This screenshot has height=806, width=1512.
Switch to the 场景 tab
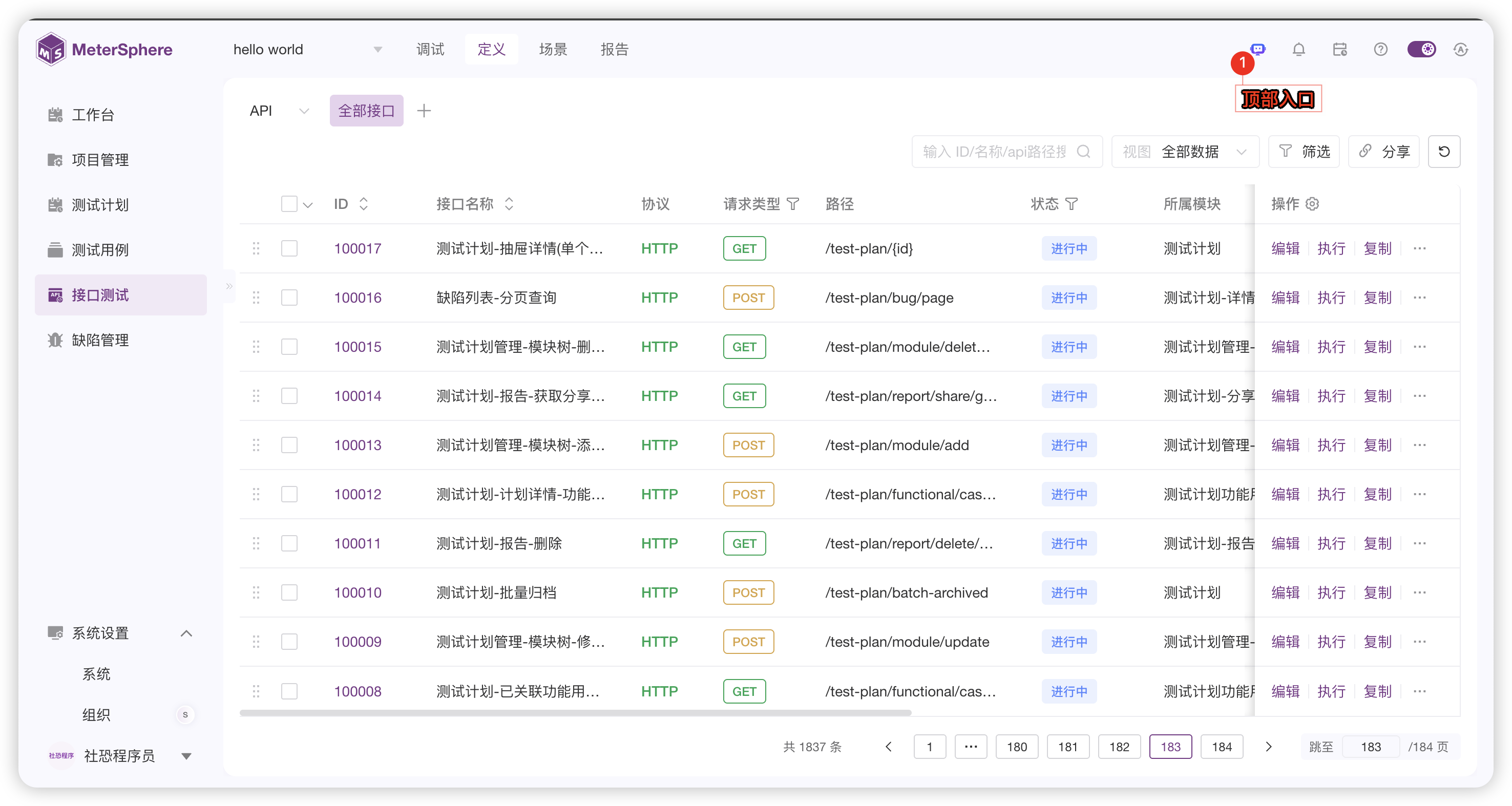click(x=553, y=49)
